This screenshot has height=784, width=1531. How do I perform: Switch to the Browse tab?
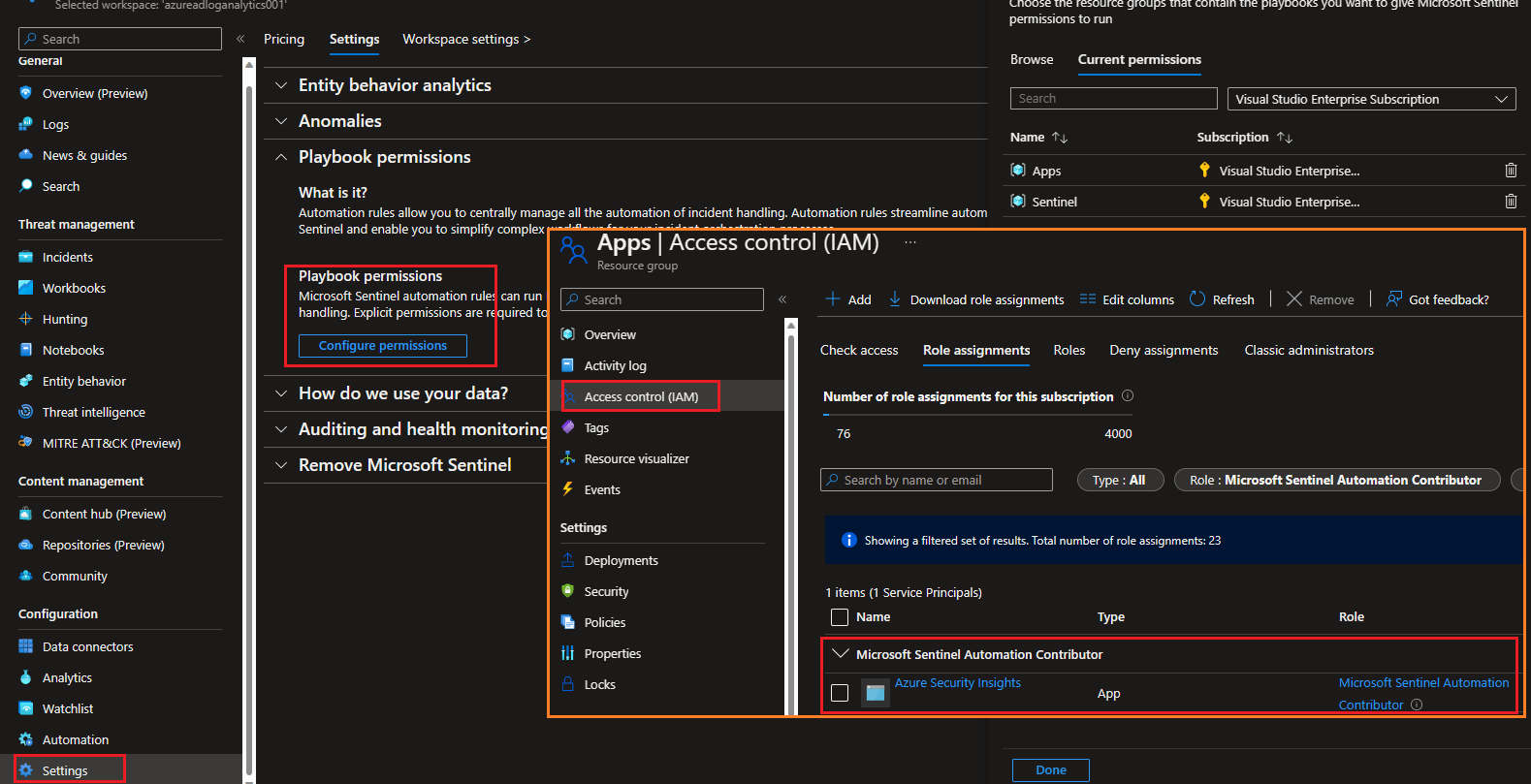tap(1032, 59)
